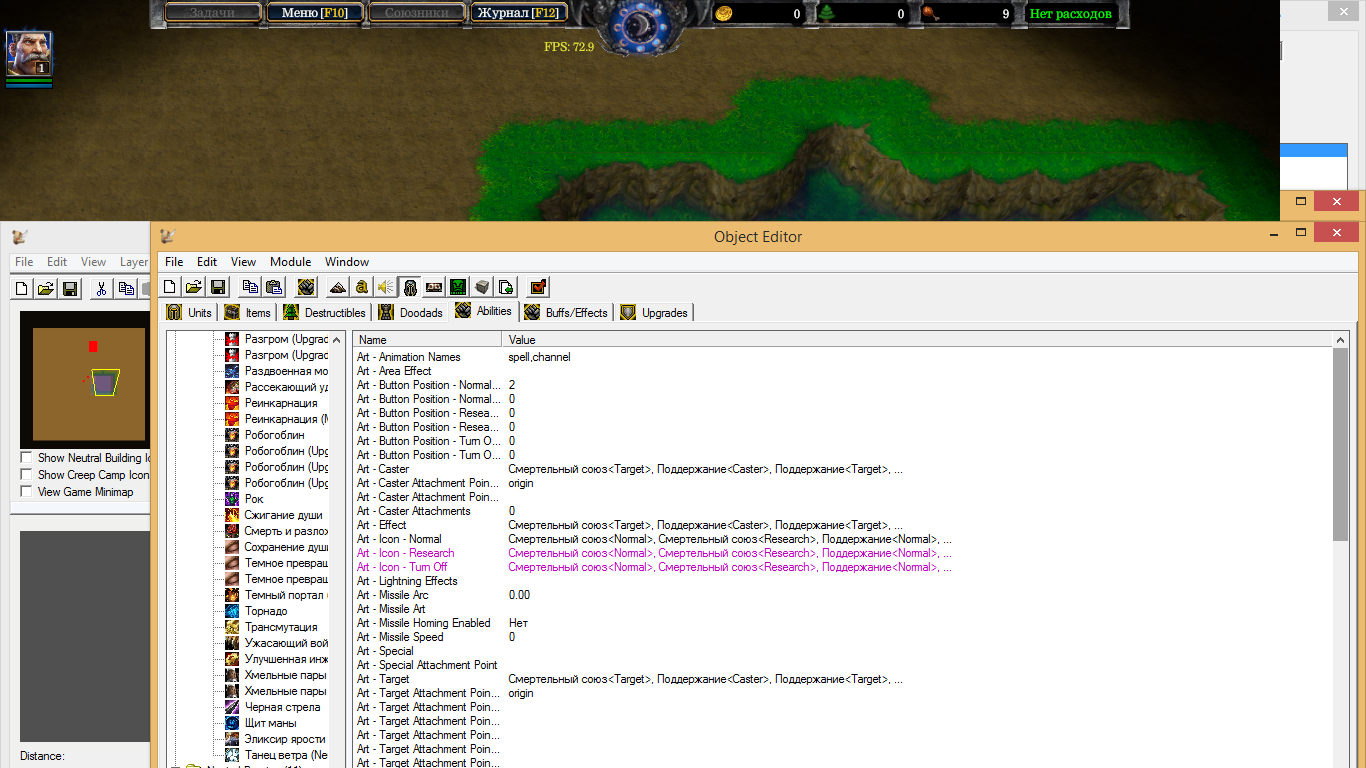
Task: Click the pressed Object Editor helmet icon
Action: pyautogui.click(x=410, y=287)
